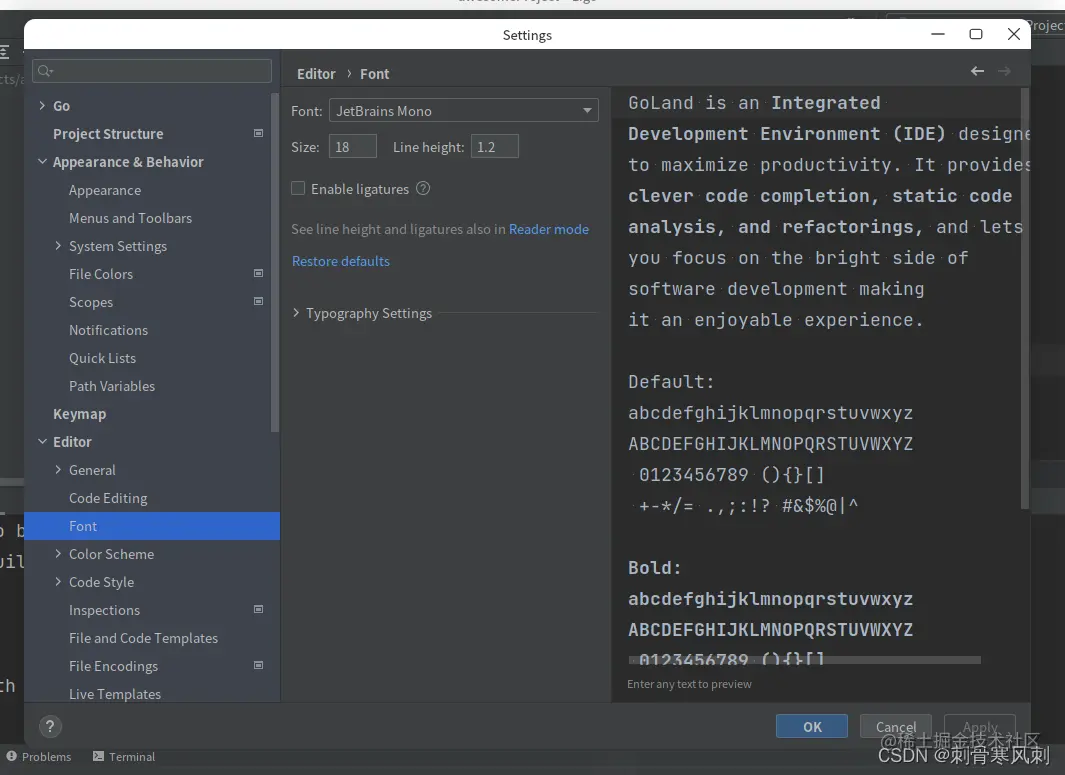
Task: Select the Font item in the tree
Action: coord(151,526)
